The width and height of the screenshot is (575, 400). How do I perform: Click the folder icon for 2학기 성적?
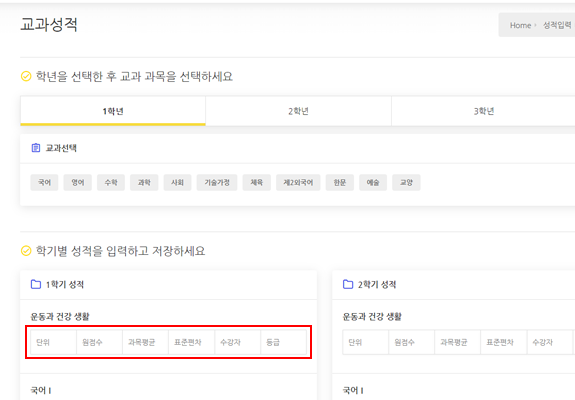pyautogui.click(x=348, y=284)
